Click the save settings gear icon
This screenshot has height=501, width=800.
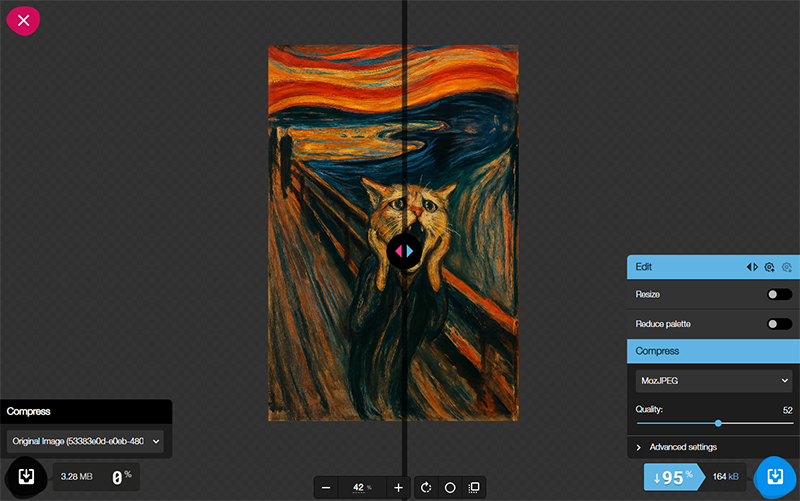tap(769, 267)
